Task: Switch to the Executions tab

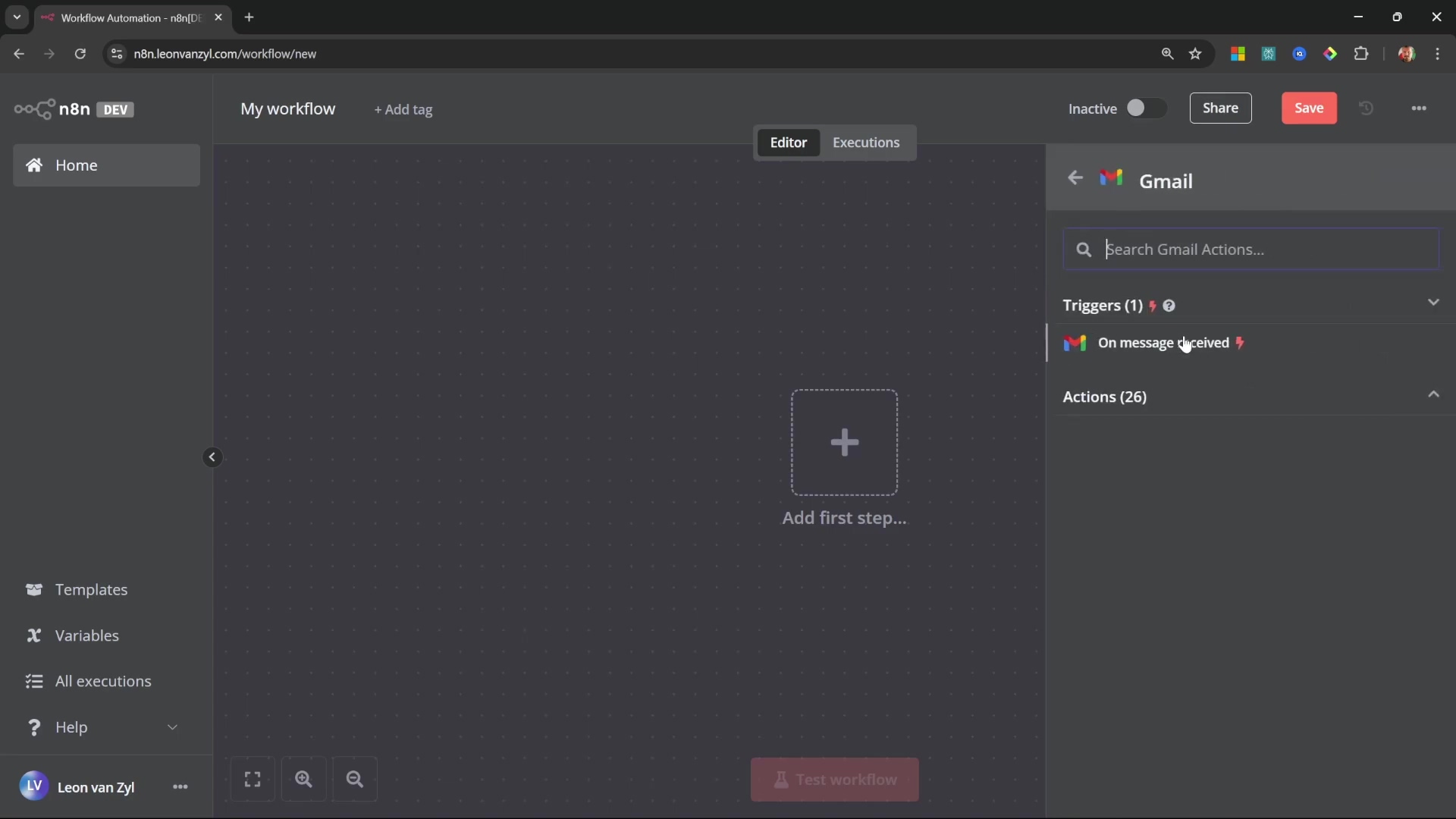Action: [866, 143]
